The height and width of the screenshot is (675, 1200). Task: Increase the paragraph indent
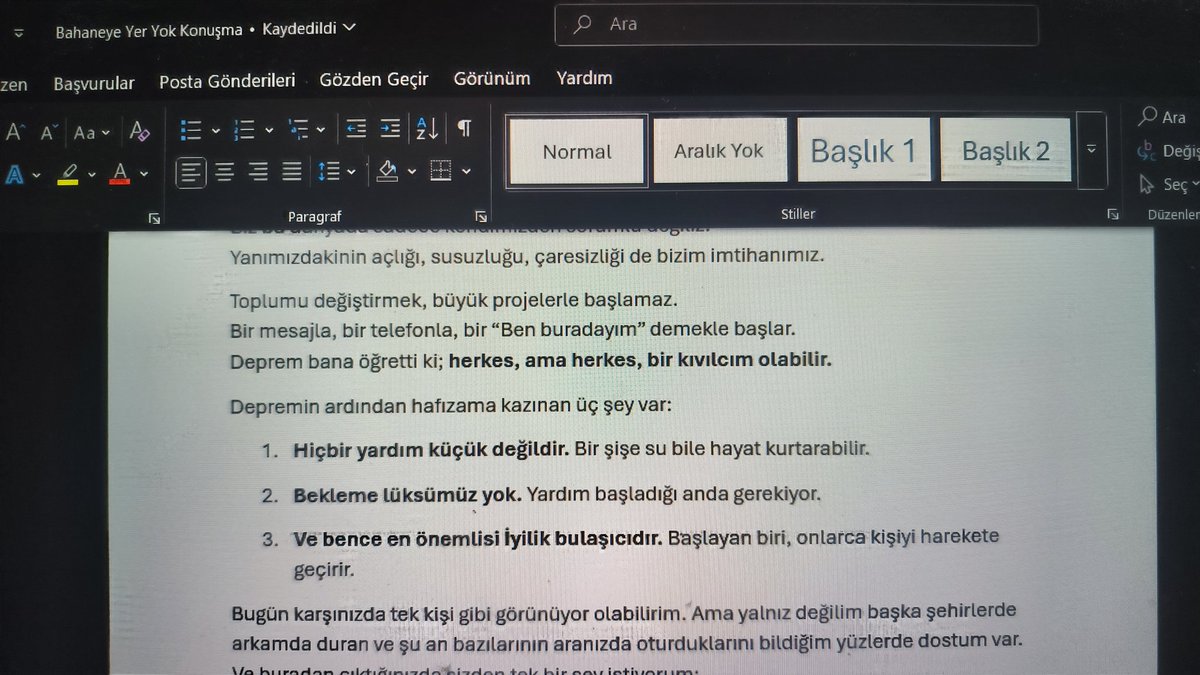(x=390, y=129)
